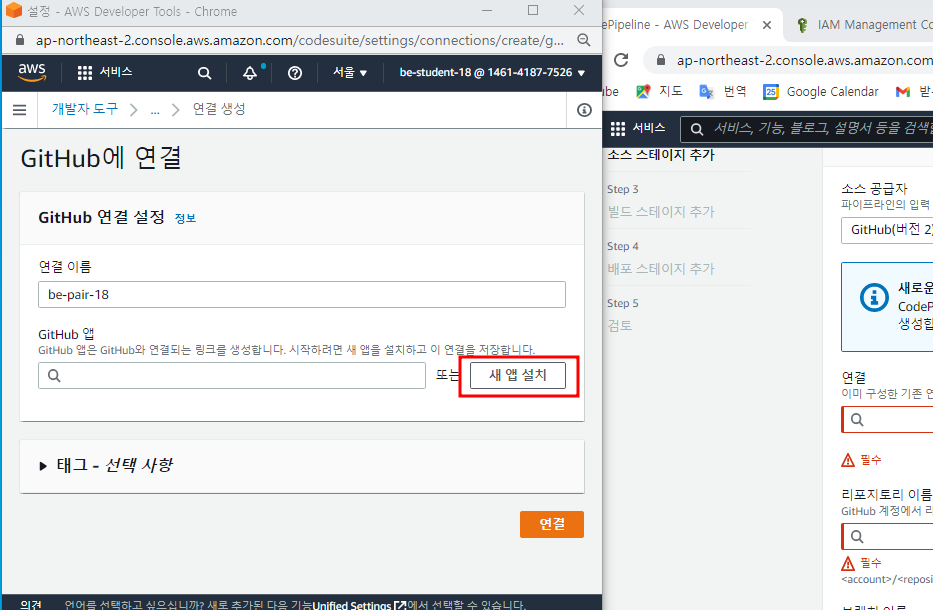Open the Google Calendar bookmark
The image size is (933, 610).
pyautogui.click(x=821, y=92)
